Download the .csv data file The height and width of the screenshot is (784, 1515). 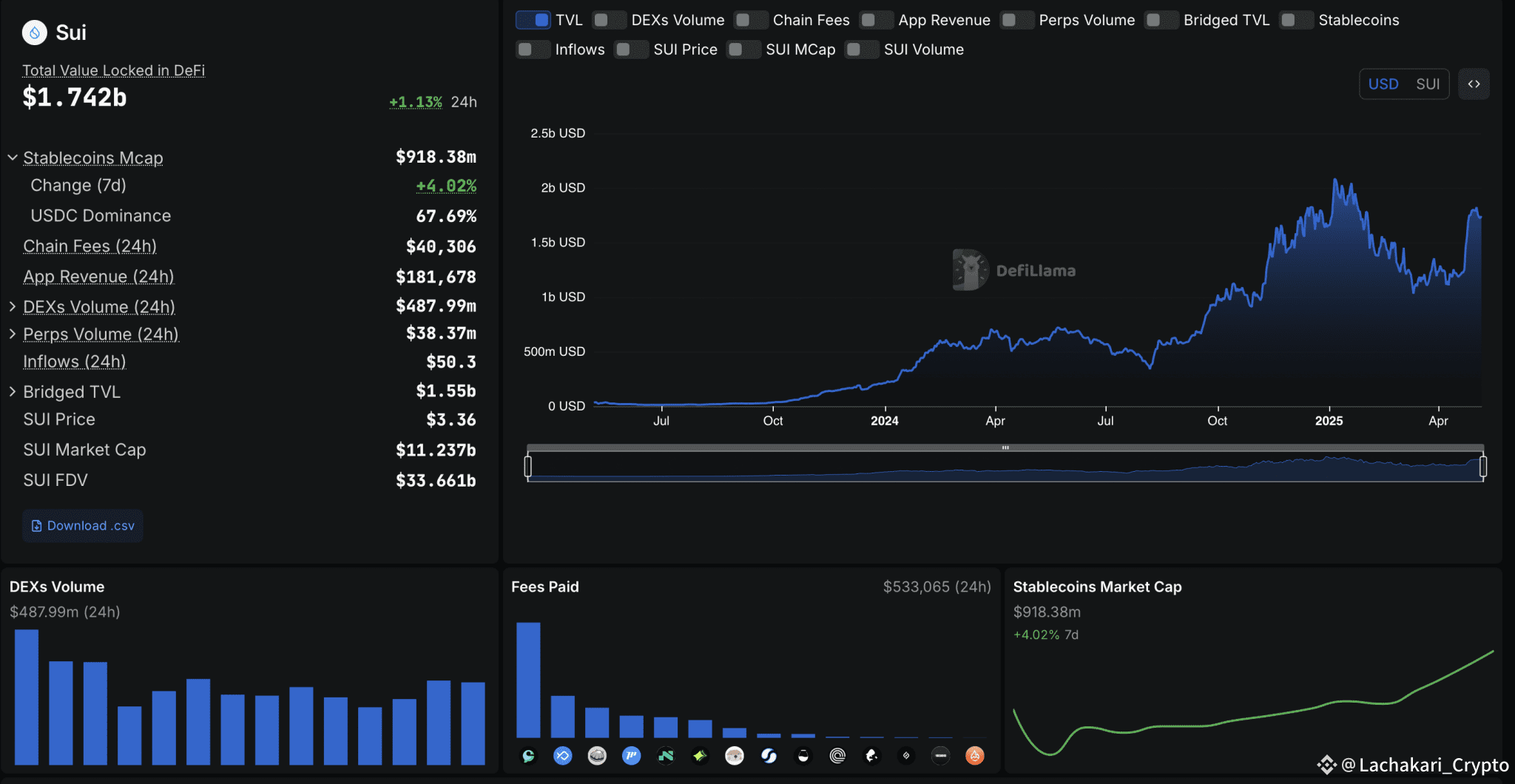(x=83, y=526)
